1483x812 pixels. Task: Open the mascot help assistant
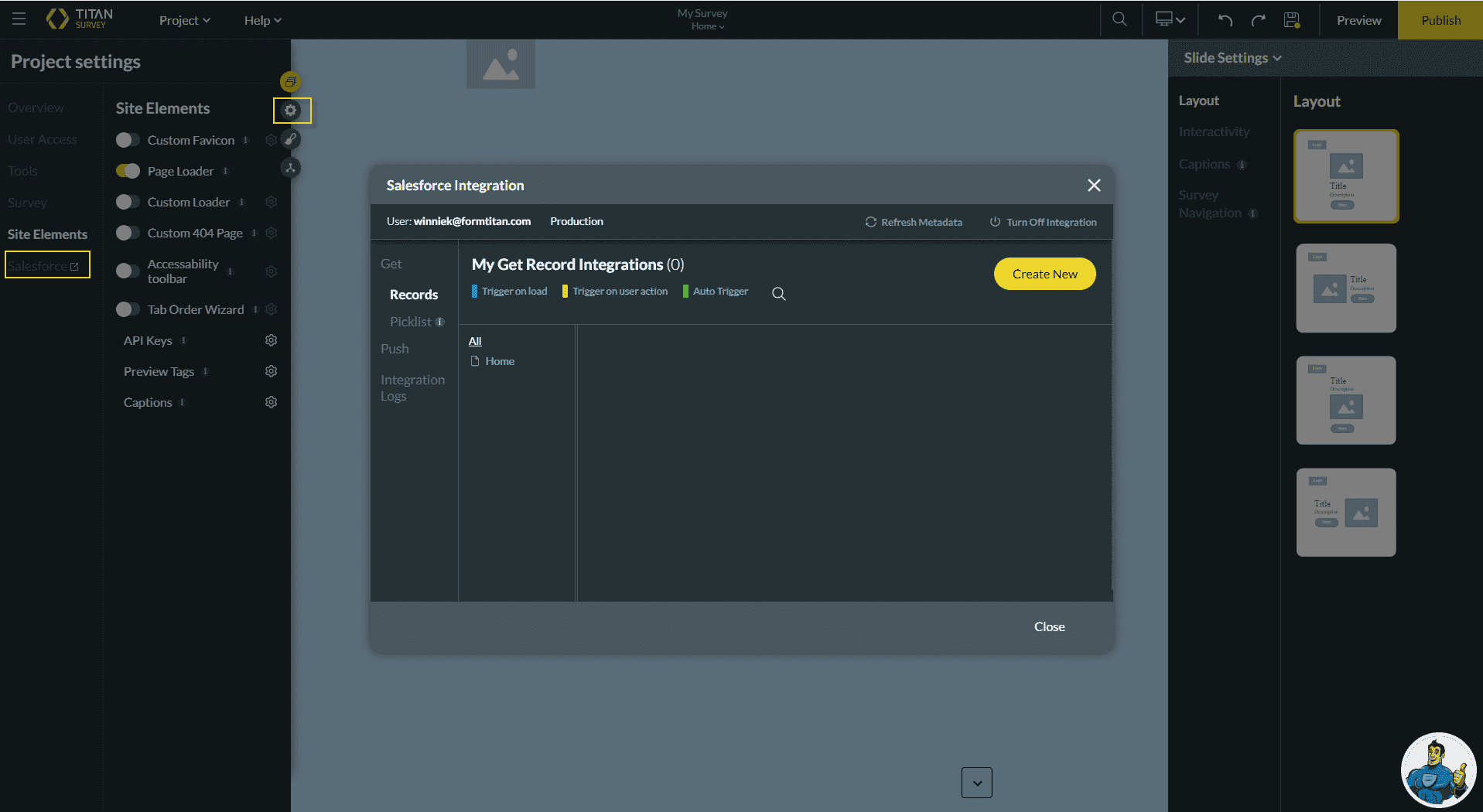(1438, 770)
